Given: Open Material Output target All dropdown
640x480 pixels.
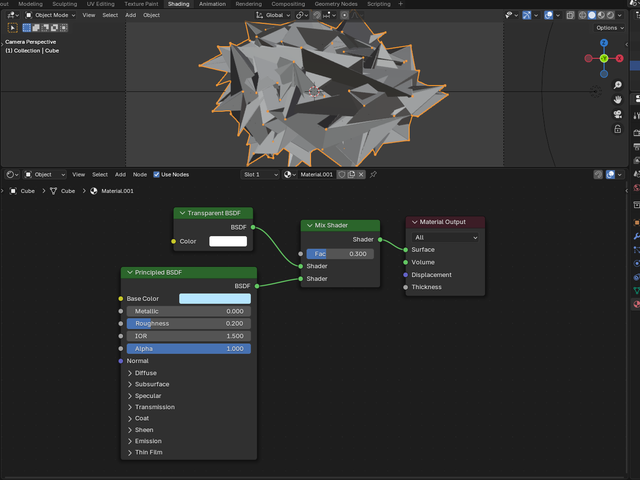Looking at the screenshot, I should click(445, 238).
